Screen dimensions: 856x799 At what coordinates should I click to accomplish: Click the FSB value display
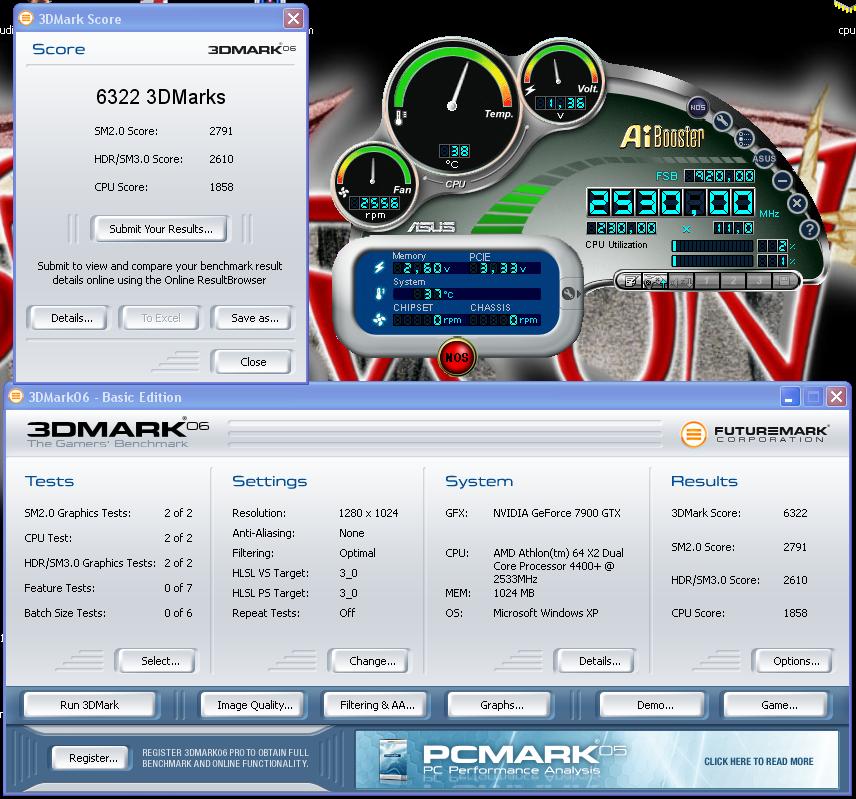[720, 176]
